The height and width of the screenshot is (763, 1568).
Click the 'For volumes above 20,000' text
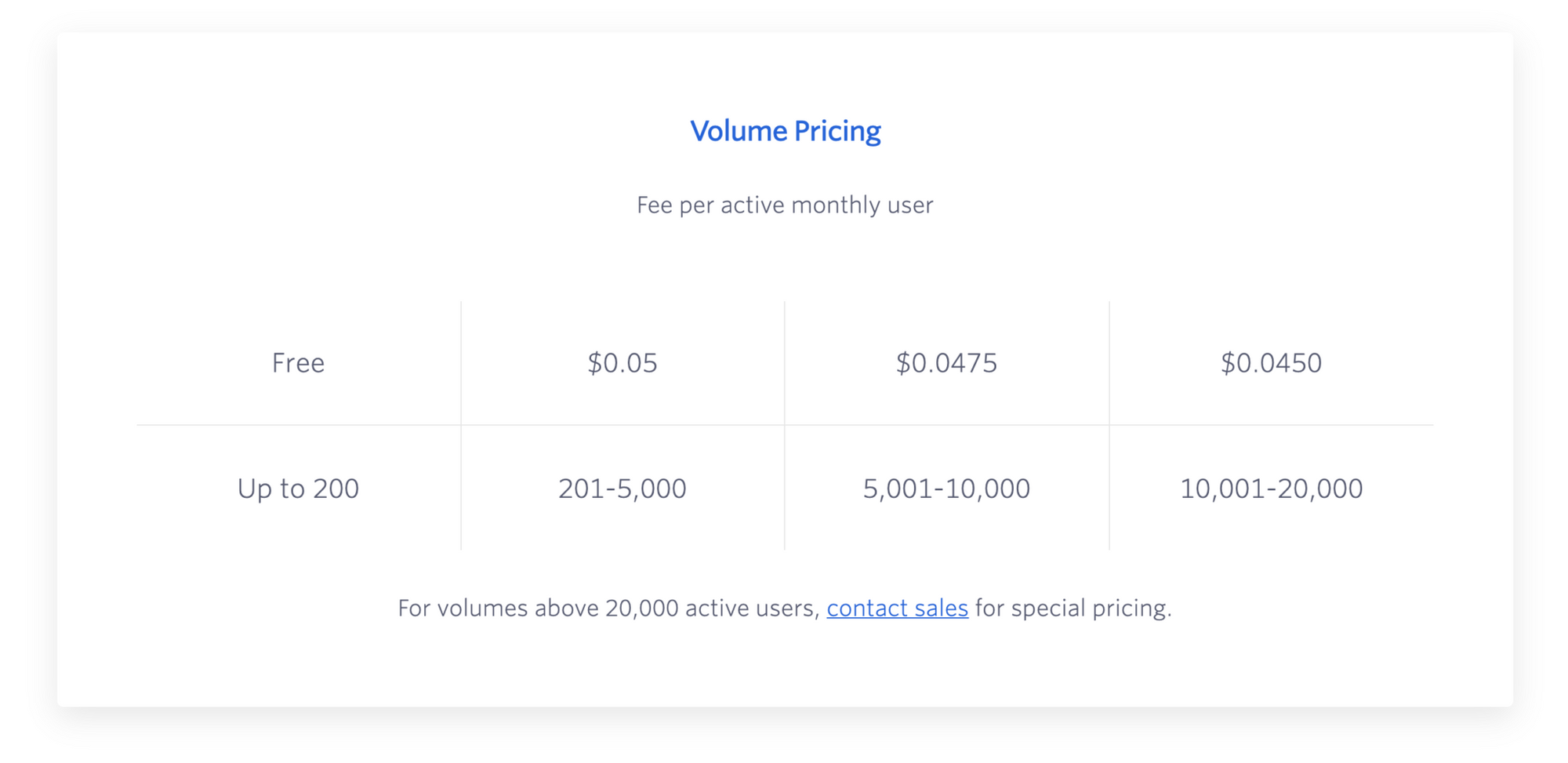(x=538, y=608)
